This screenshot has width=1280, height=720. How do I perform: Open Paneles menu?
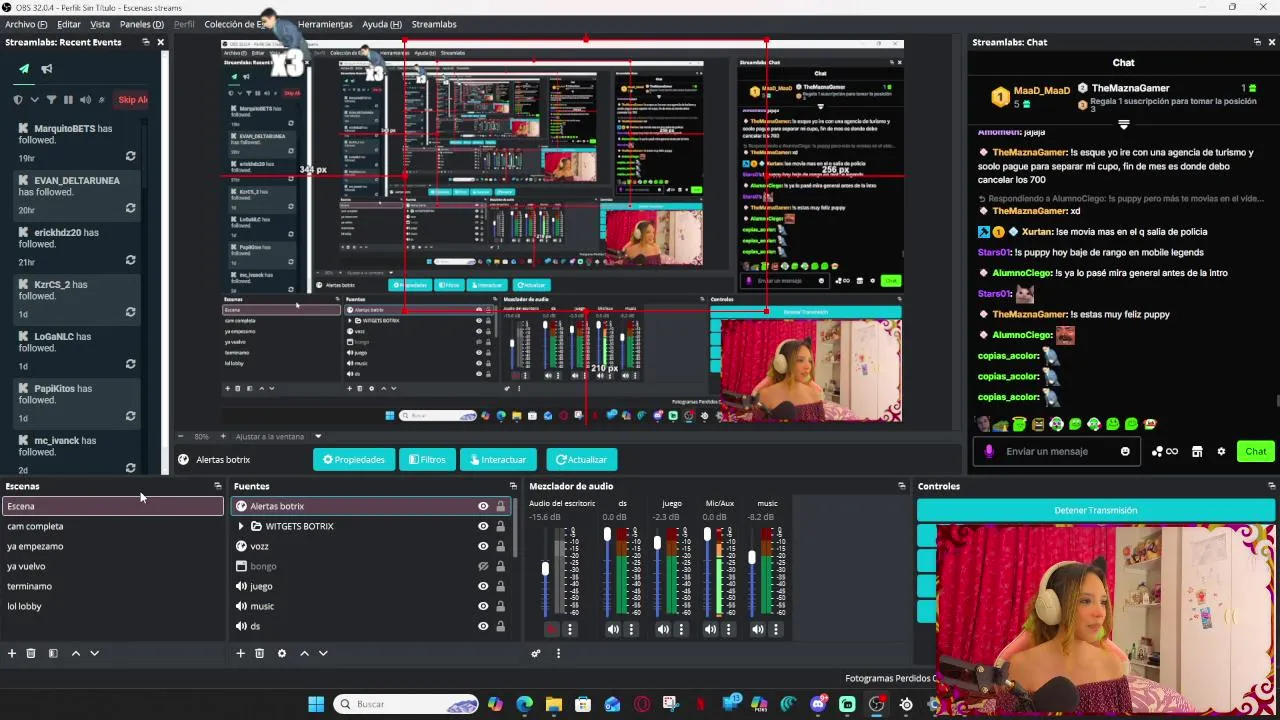tap(142, 24)
